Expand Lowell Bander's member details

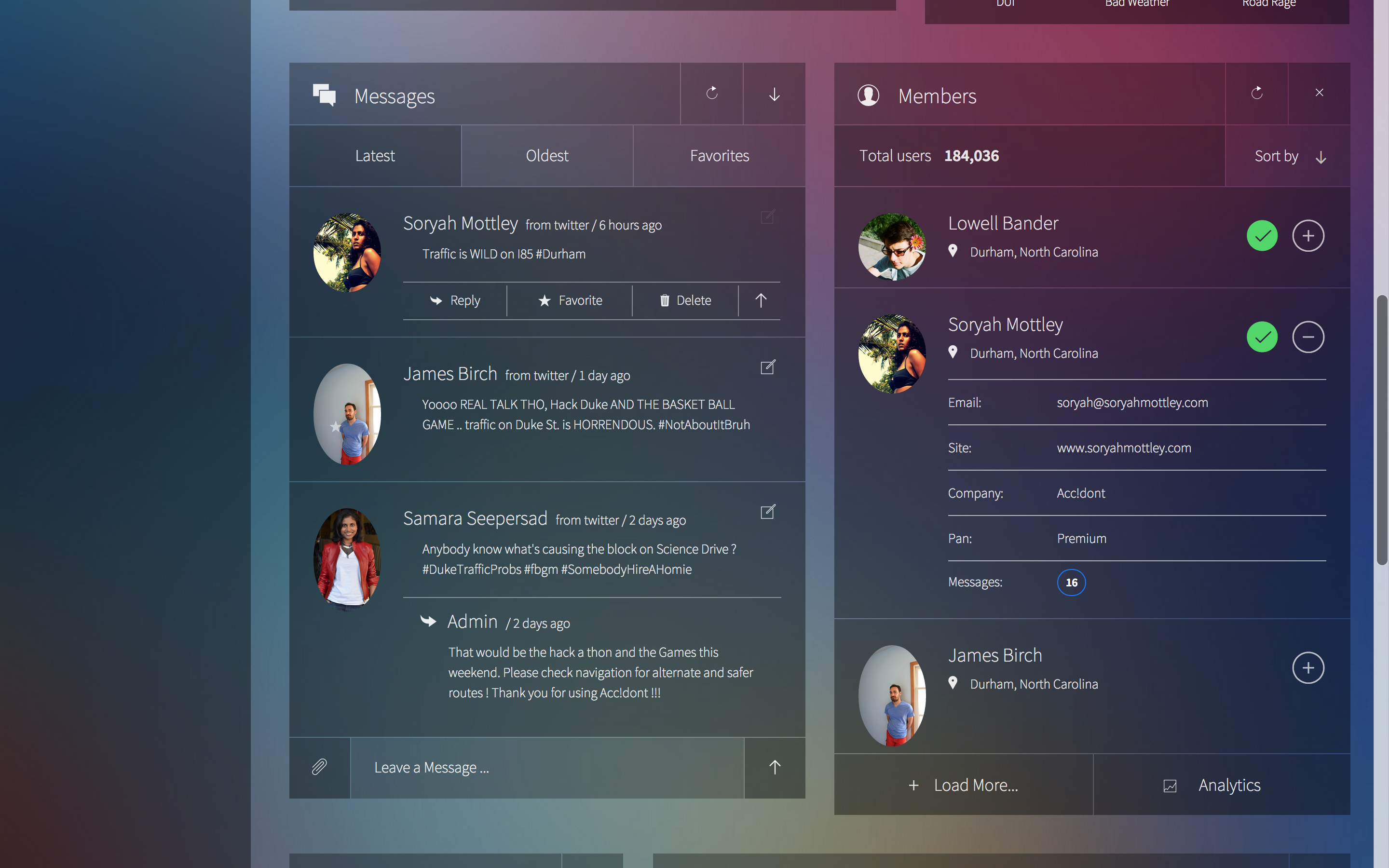pos(1307,236)
